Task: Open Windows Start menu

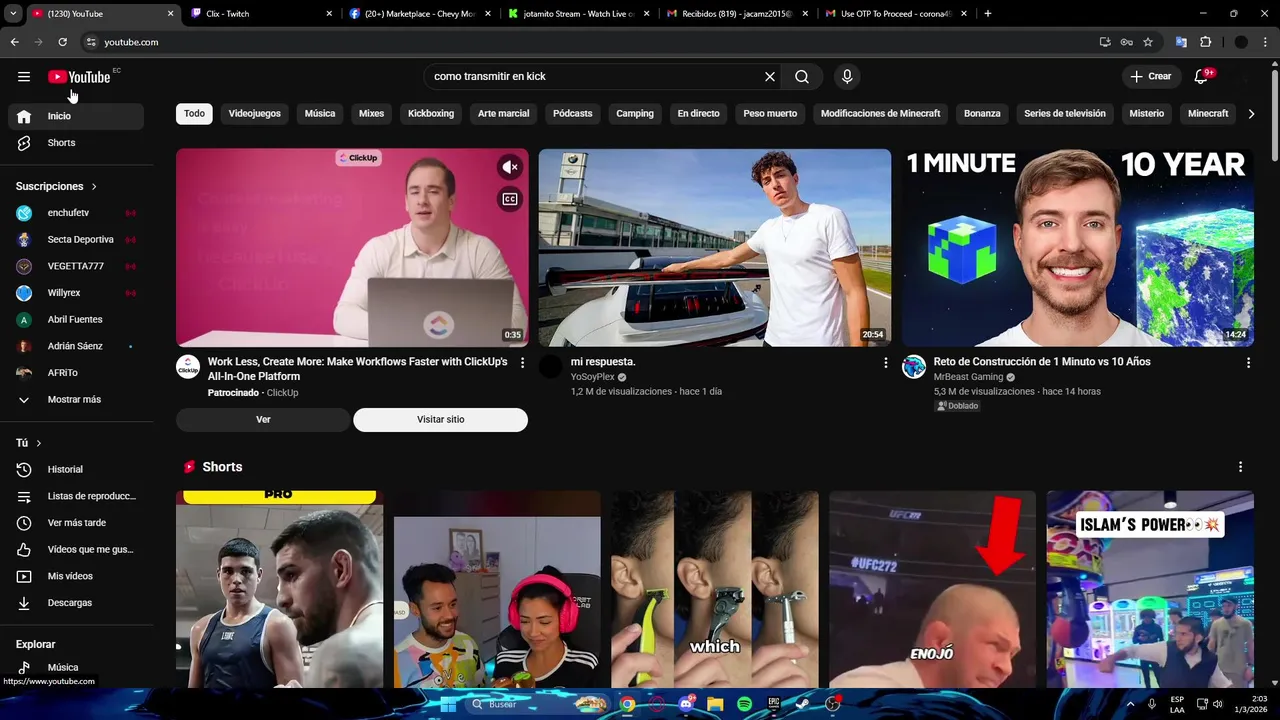Action: pos(449,704)
